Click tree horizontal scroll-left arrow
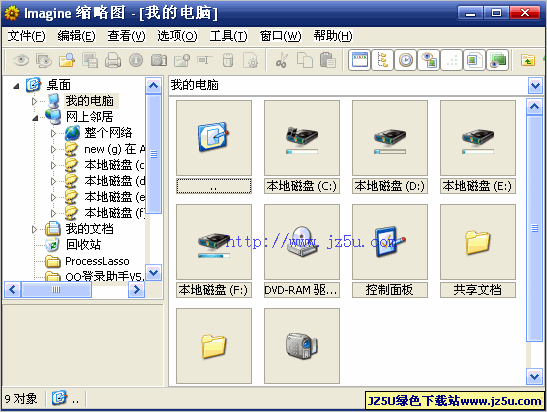Viewport: 547px width, 412px height. pos(13,290)
